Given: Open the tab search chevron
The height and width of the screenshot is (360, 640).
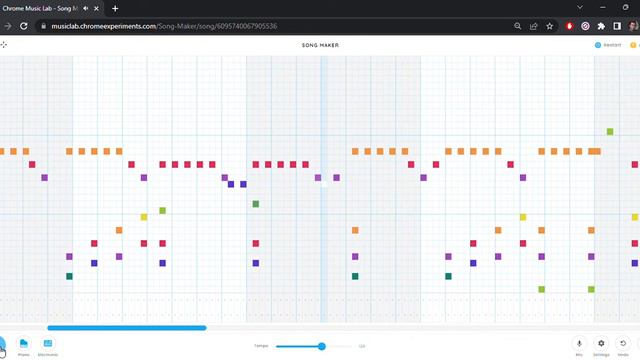Looking at the screenshot, I should tap(580, 7).
